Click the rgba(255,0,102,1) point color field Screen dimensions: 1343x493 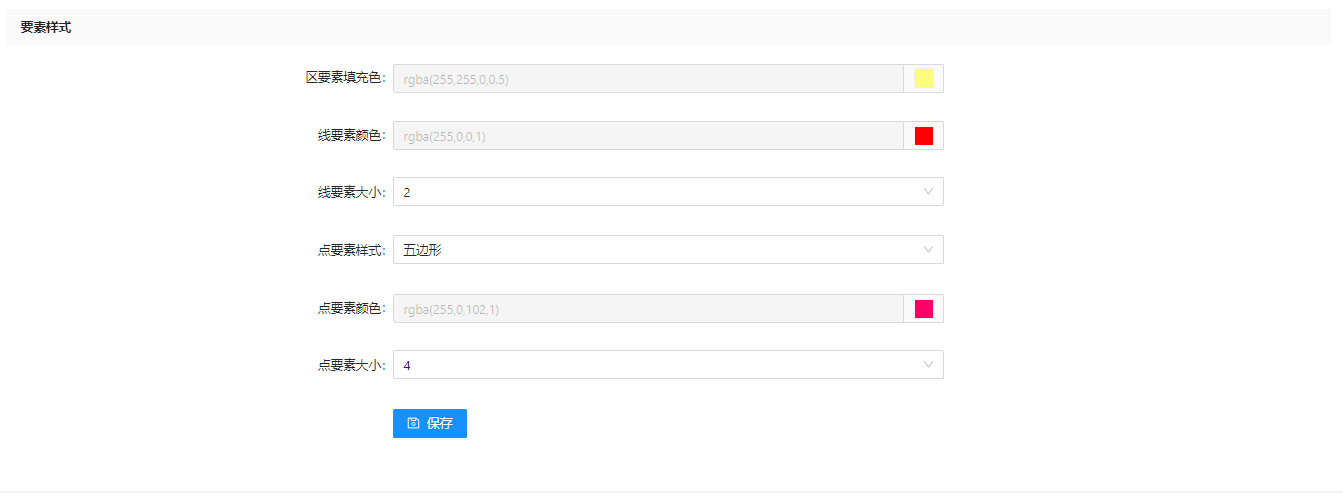tap(648, 309)
